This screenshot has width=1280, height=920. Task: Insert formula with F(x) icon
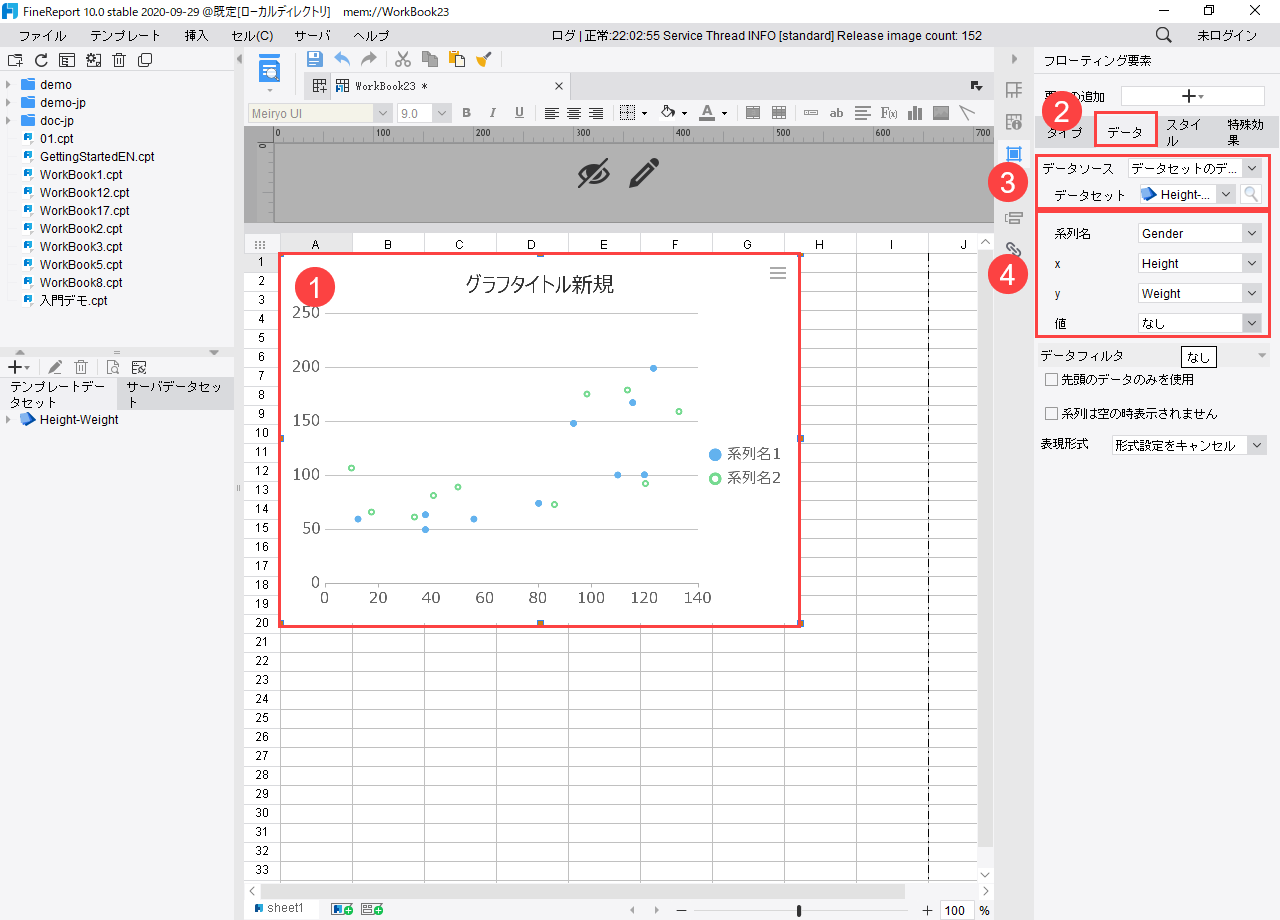point(889,113)
